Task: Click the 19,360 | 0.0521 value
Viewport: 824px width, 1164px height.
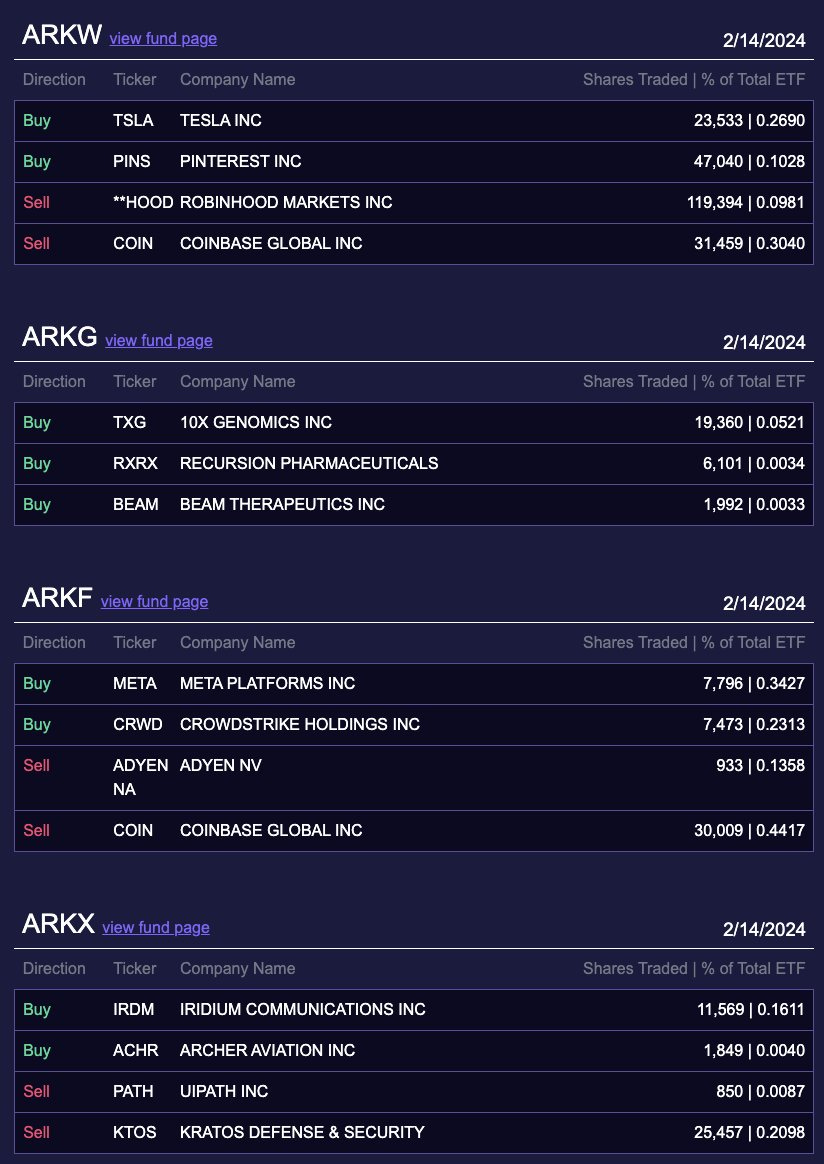Action: click(749, 422)
